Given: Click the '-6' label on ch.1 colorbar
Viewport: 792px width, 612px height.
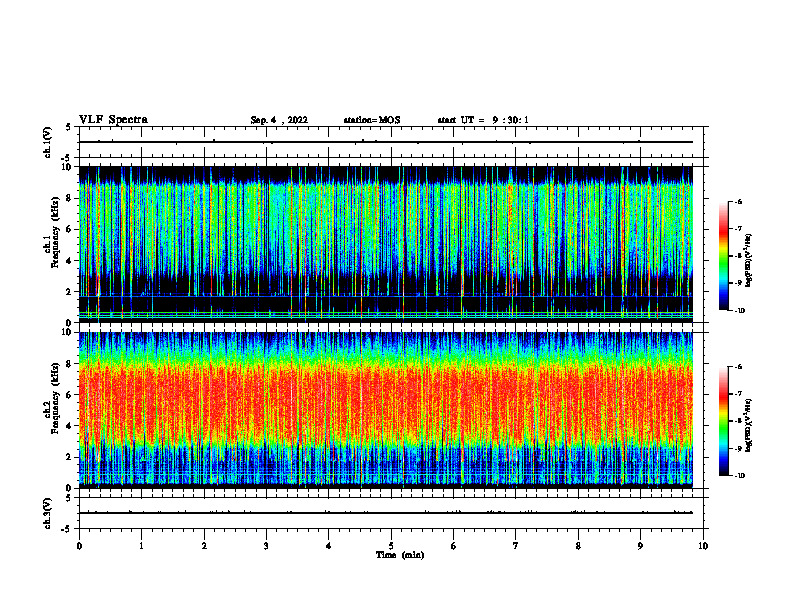Looking at the screenshot, I should tap(738, 202).
